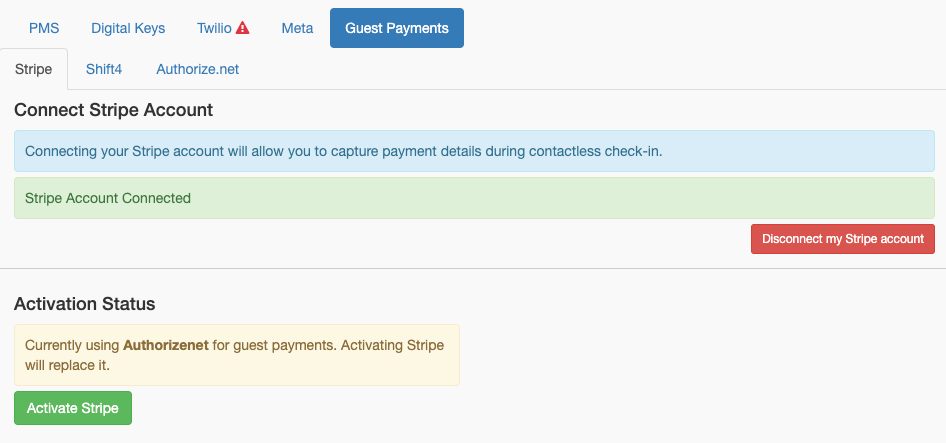Click the blue Stripe connection info banner
Screen dimensions: 946x443
tap(474, 151)
